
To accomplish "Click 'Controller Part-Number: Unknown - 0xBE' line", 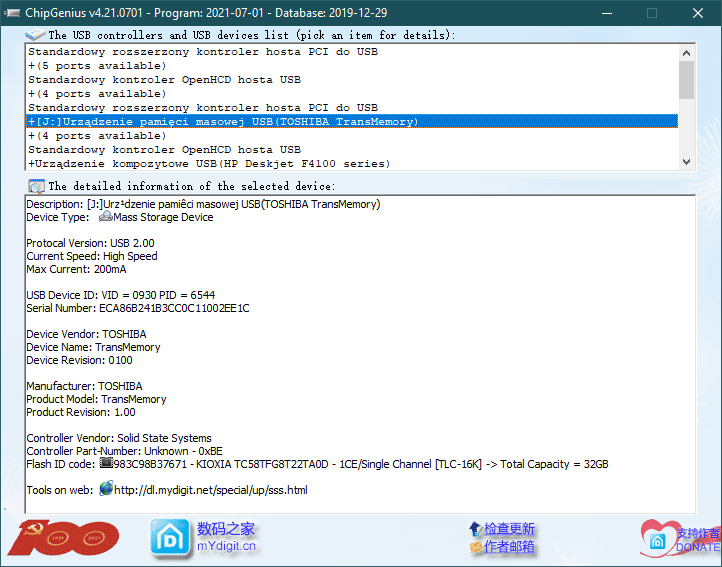I will coord(124,451).
